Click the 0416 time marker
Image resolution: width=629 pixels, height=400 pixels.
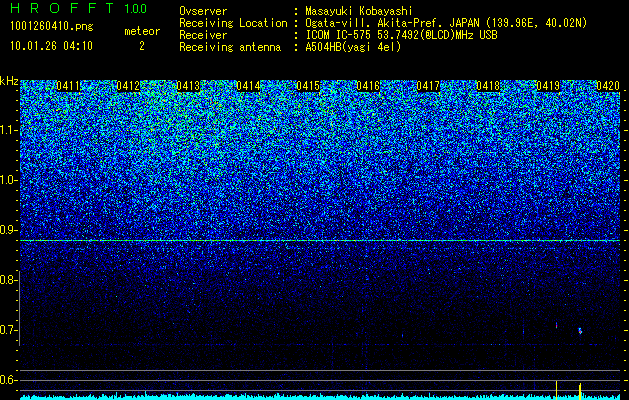pos(368,86)
